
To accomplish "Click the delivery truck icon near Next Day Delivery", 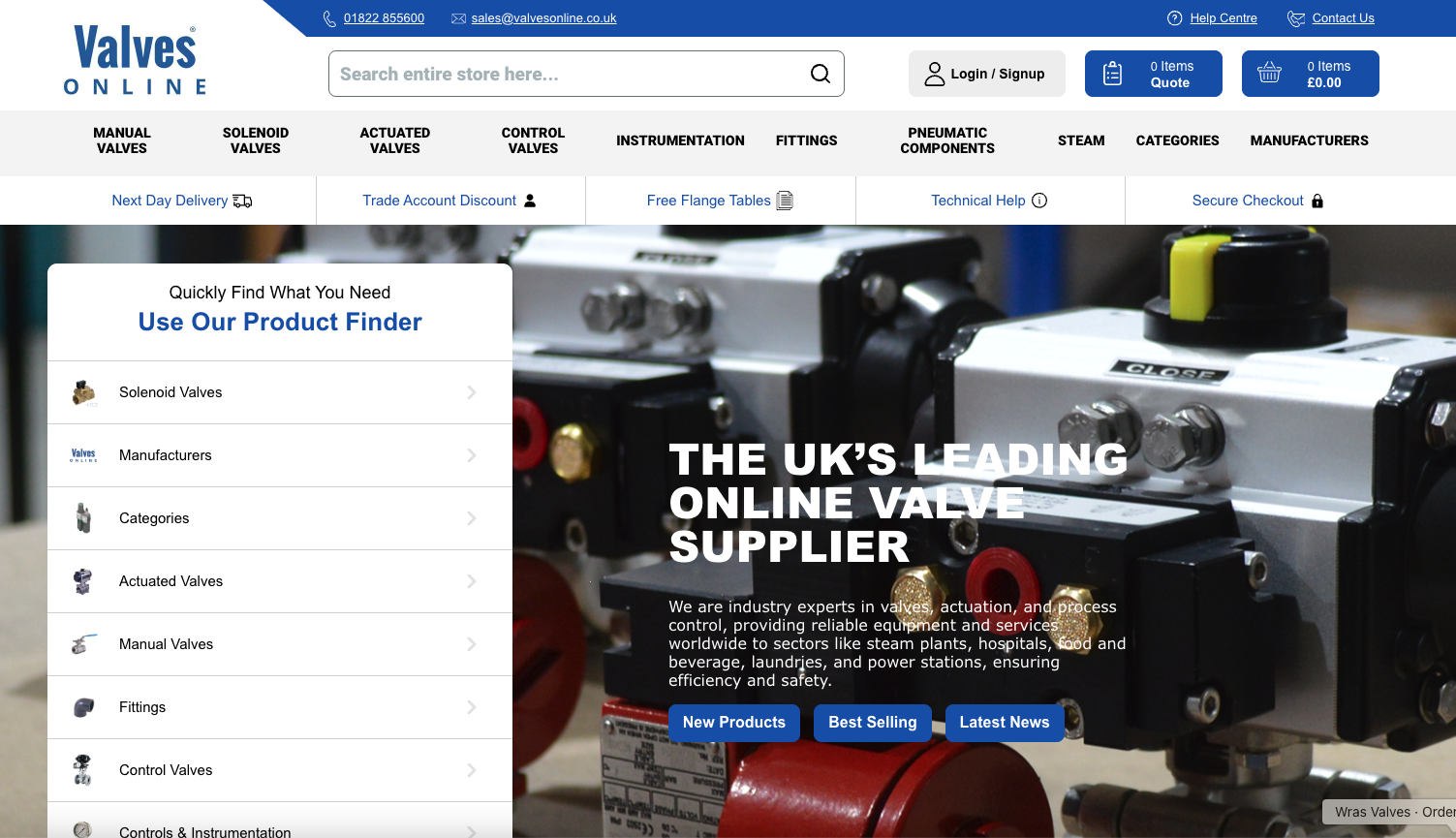I will pyautogui.click(x=242, y=201).
